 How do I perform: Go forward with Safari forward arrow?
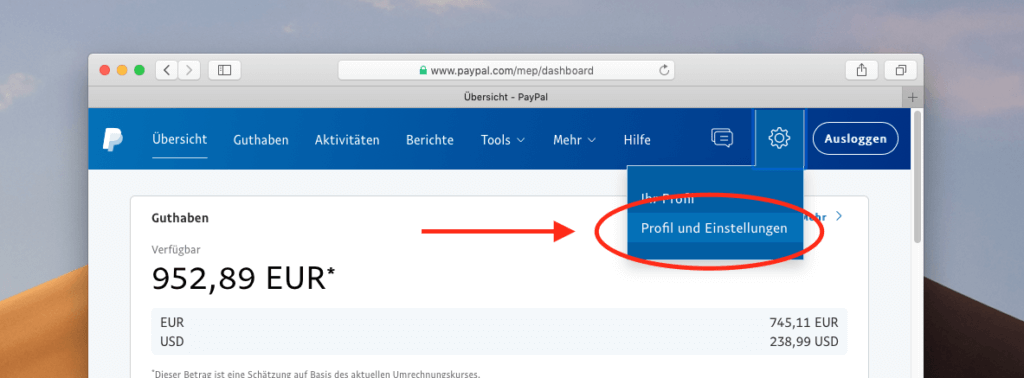tap(189, 70)
